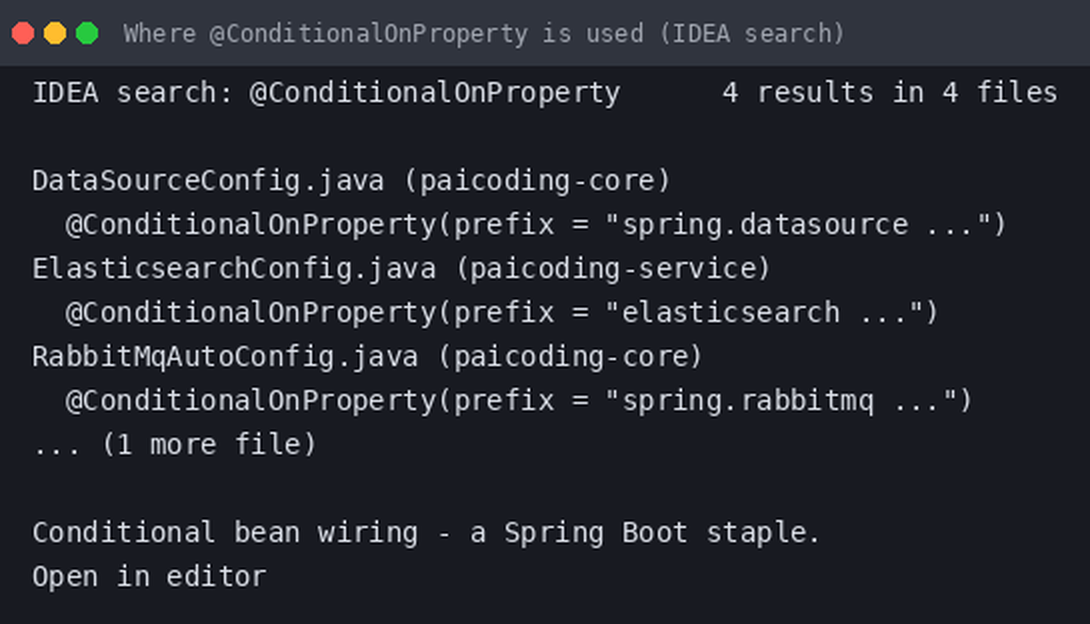
Task: Click the yellow minimize window button
Action: [55, 33]
